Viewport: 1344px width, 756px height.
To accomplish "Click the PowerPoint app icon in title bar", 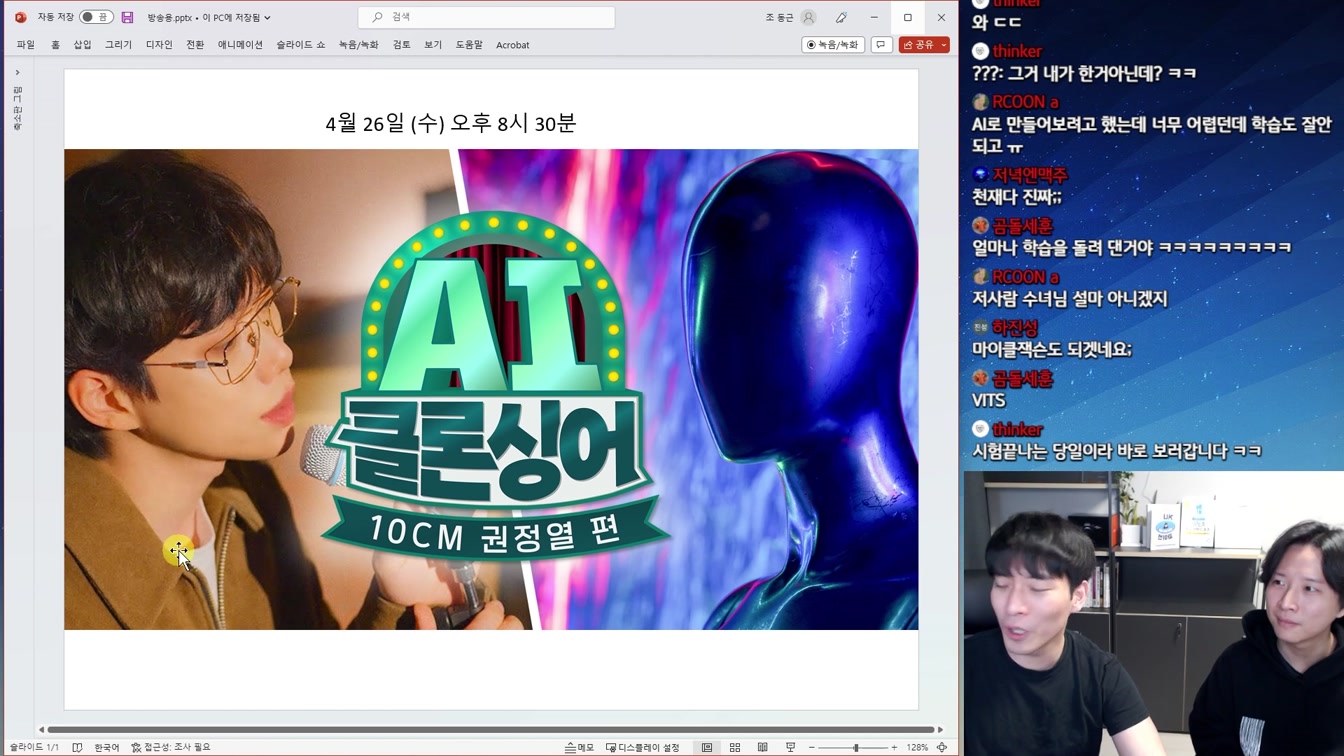I will coord(20,17).
